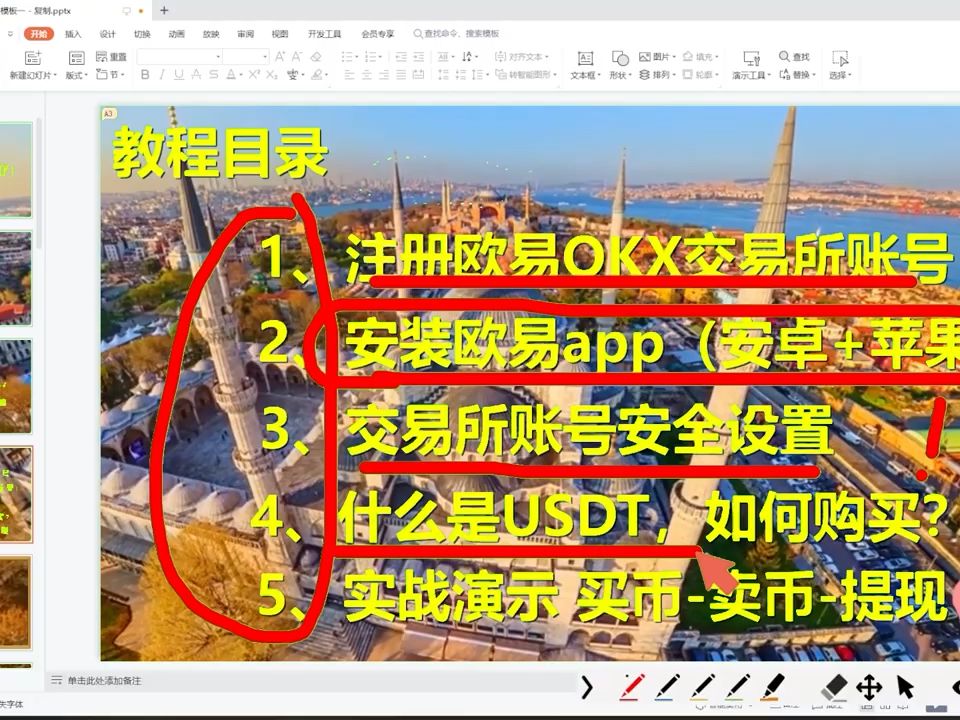Expand the annotation toolbar chevron arrow
Viewport: 960px width, 720px height.
(587, 688)
